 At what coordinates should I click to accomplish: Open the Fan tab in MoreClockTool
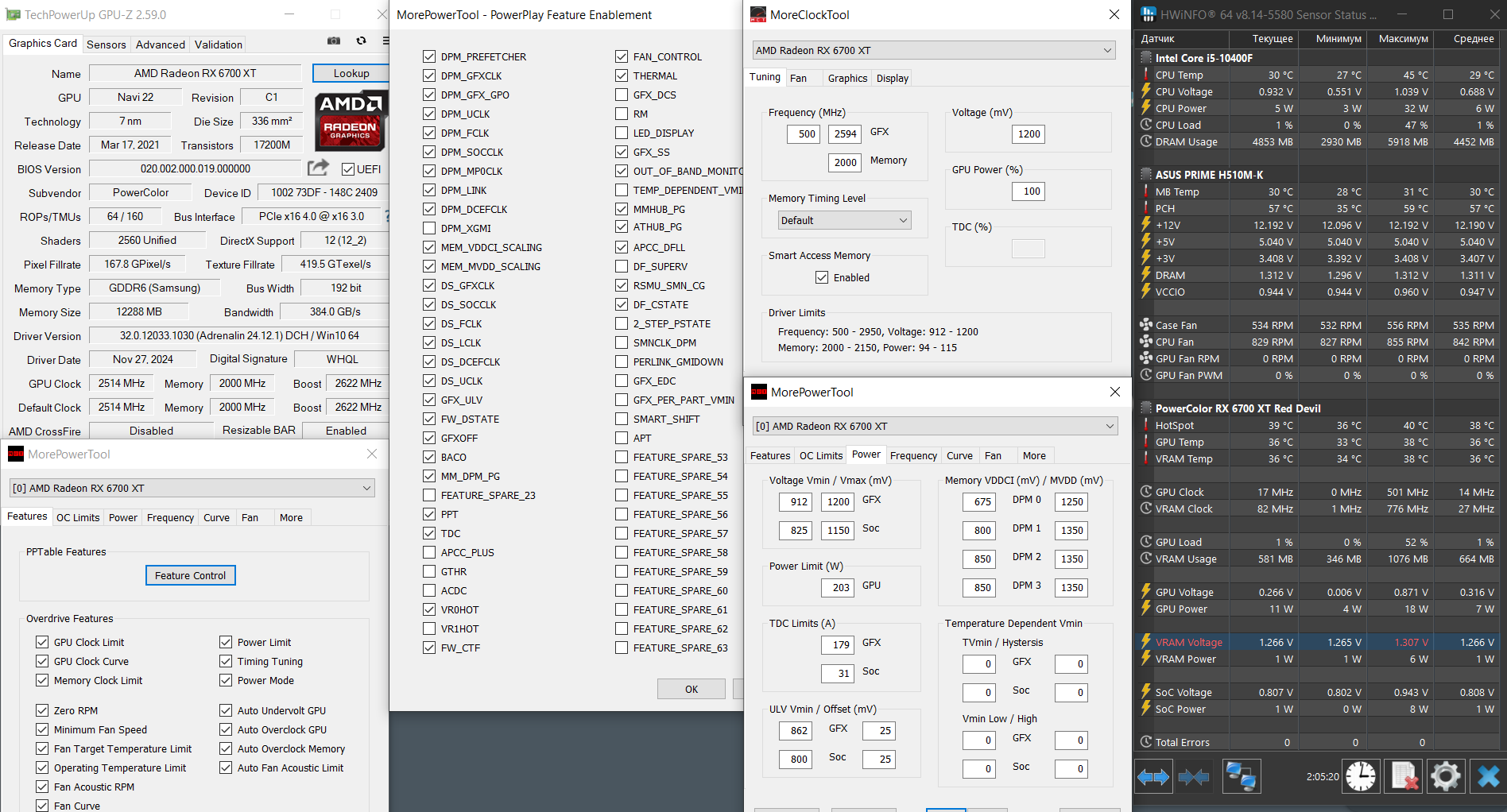coord(798,78)
